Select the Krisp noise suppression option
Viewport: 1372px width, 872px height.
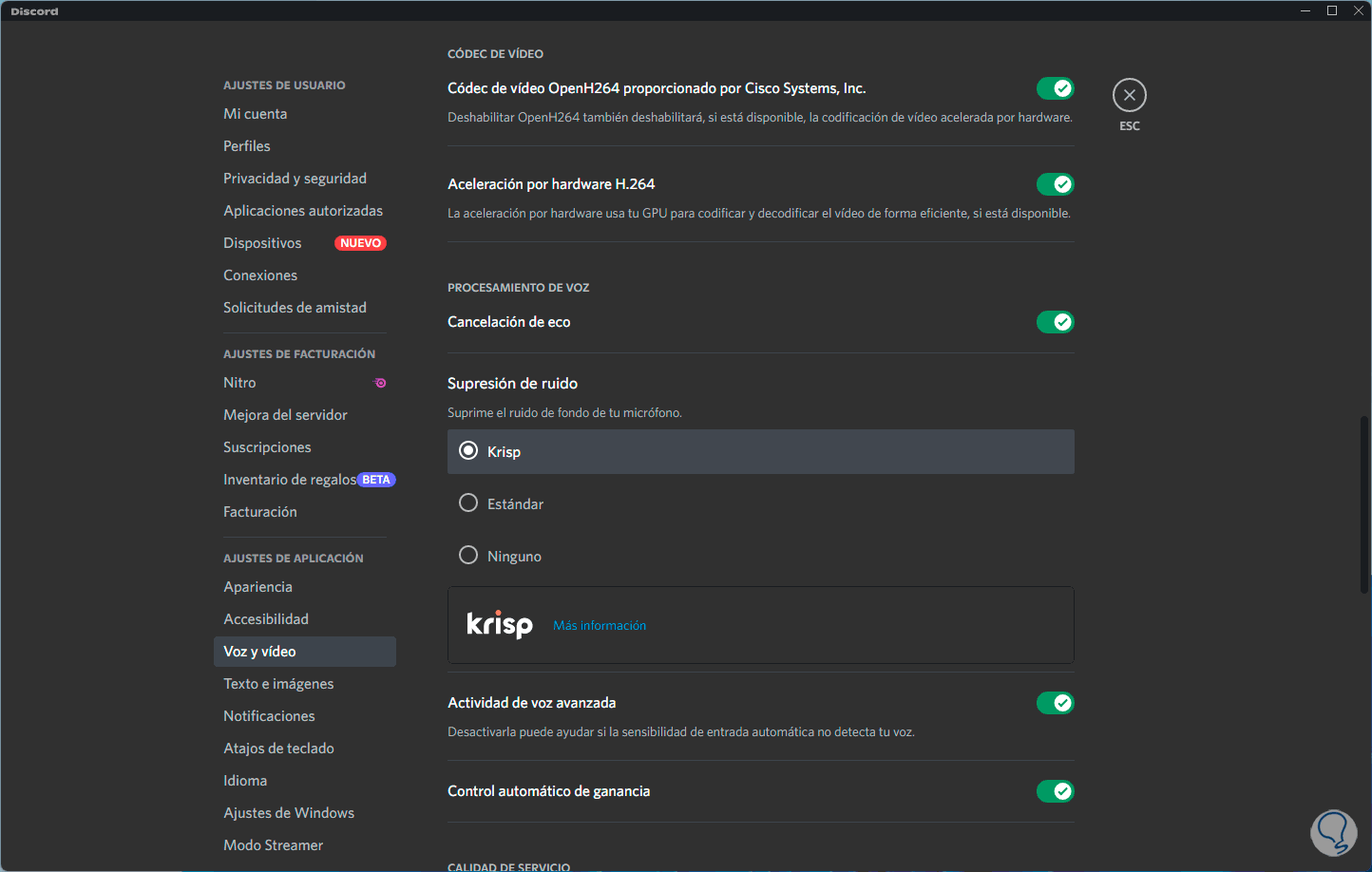(x=468, y=451)
